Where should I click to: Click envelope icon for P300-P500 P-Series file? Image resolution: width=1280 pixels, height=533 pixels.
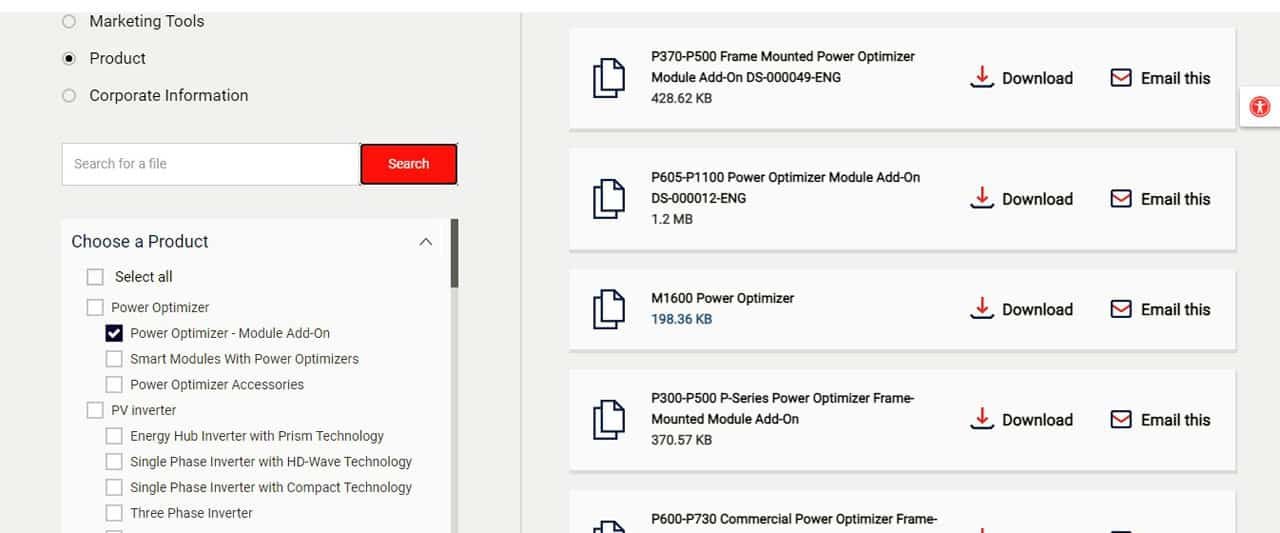click(x=1121, y=420)
